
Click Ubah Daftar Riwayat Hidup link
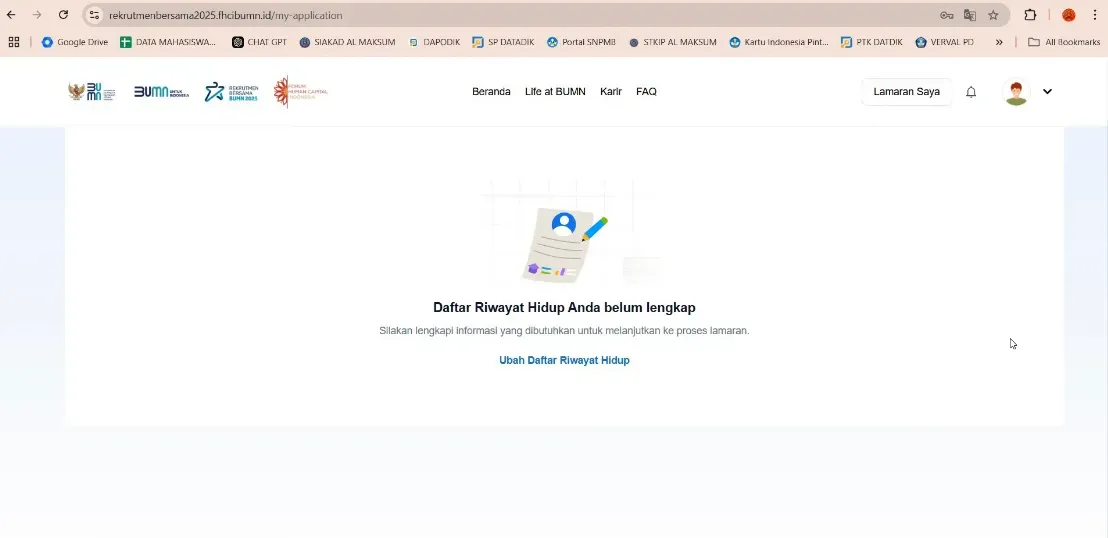pos(564,360)
